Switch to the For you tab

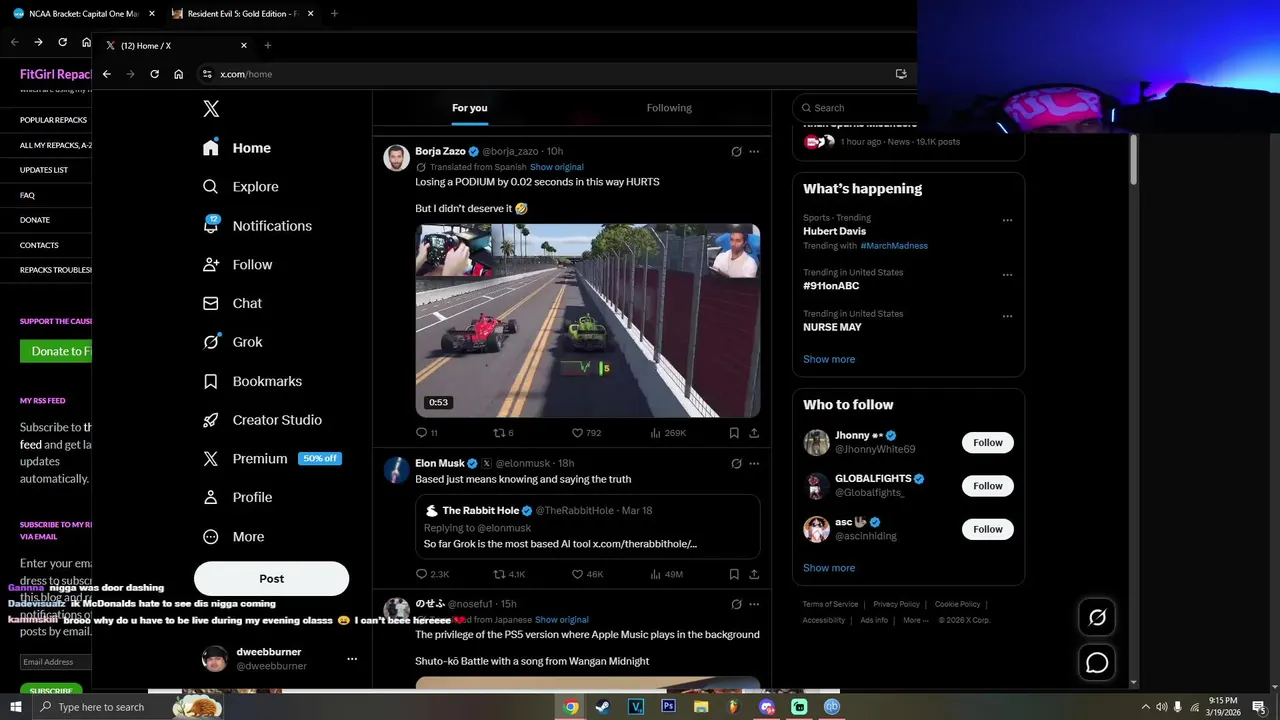469,108
